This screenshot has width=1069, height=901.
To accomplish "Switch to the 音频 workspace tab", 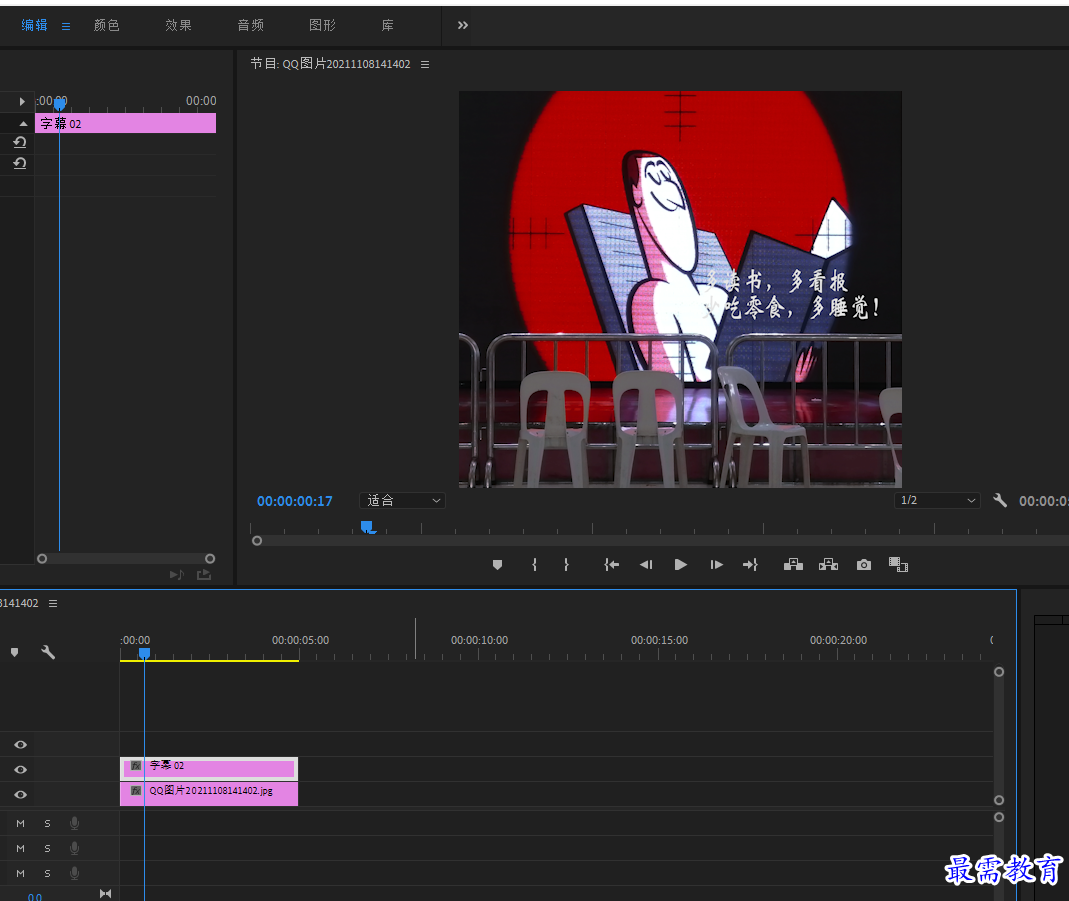I will pyautogui.click(x=250, y=25).
